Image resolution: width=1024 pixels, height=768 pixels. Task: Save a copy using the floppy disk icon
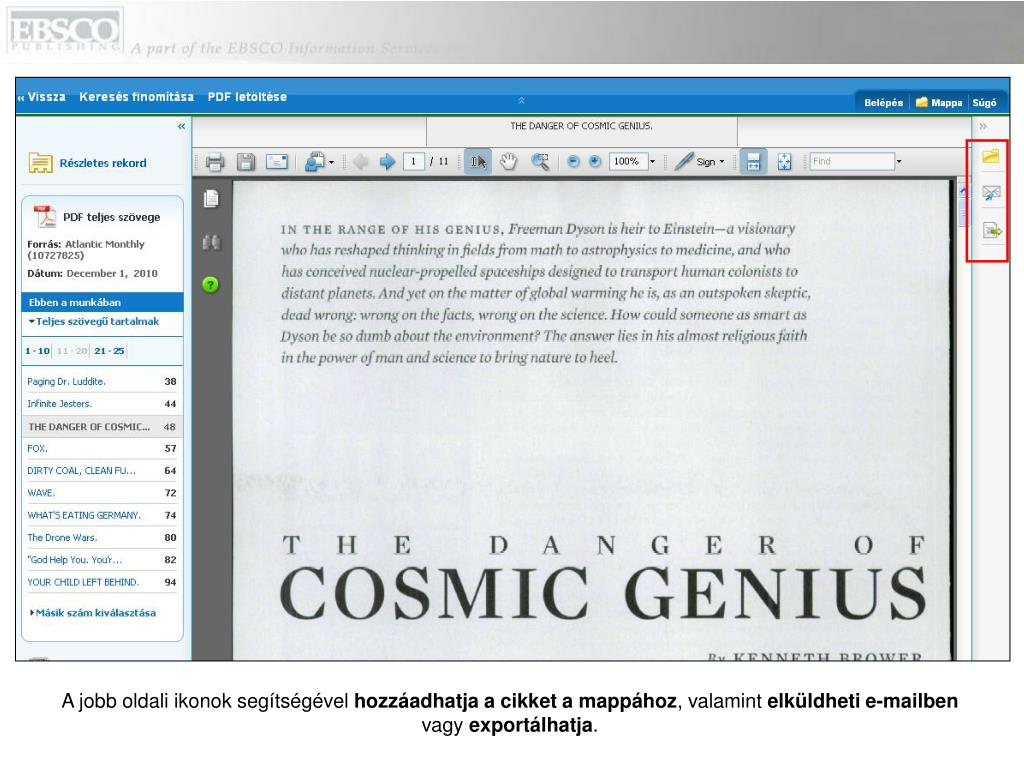tap(246, 161)
